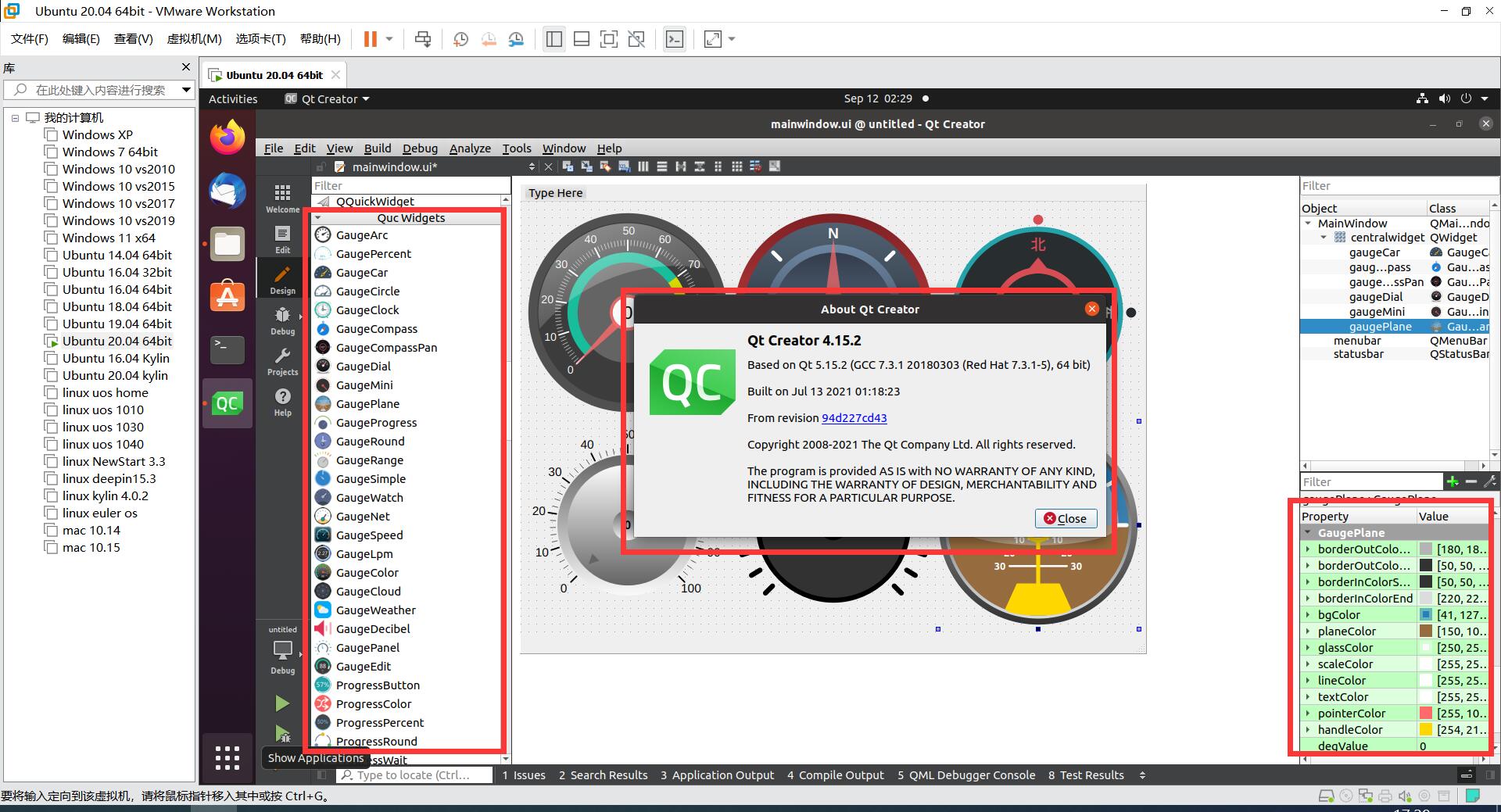The height and width of the screenshot is (812, 1501).
Task: Close the About Qt Creator dialog
Action: [x=1066, y=518]
